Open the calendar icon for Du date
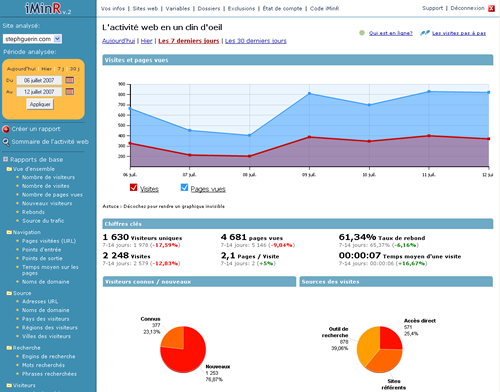The image size is (500, 392). 70,80
